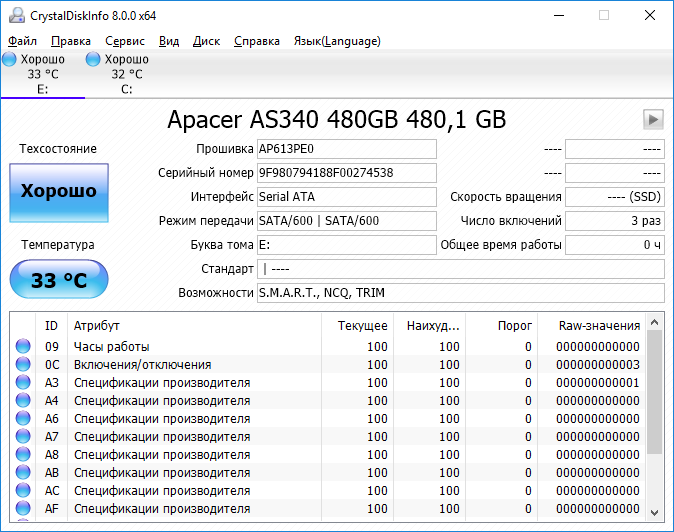Select disk E: tab at 33 °C
This screenshot has height=532, width=674.
[x=43, y=74]
